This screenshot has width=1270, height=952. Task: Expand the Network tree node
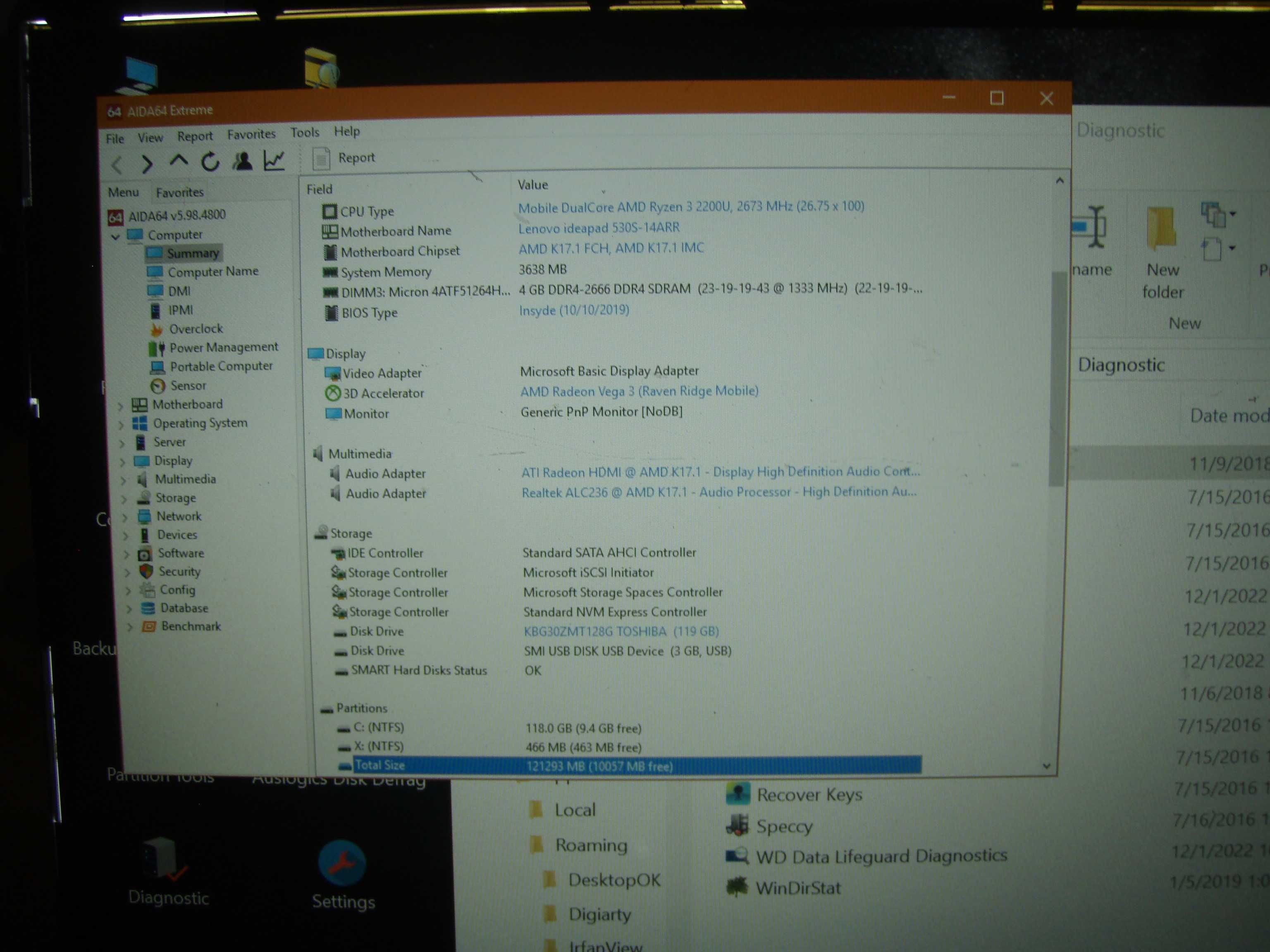point(125,518)
